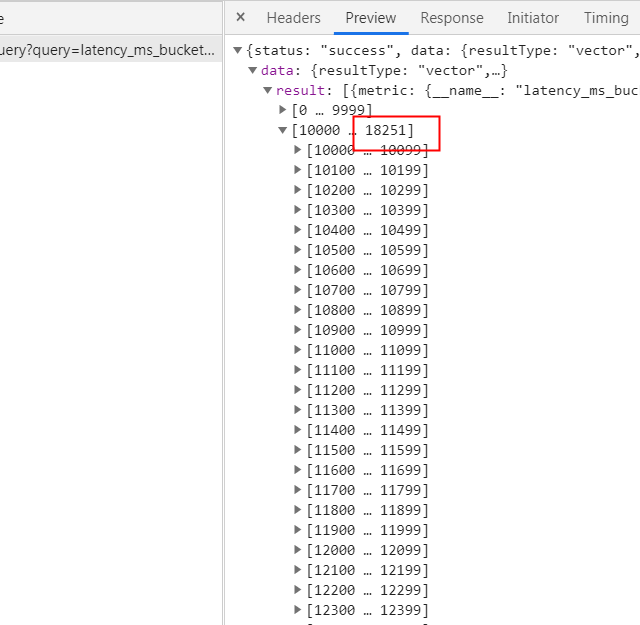Expand the [10500 … 10599] range
Screen dimensions: 640x625
[298, 250]
